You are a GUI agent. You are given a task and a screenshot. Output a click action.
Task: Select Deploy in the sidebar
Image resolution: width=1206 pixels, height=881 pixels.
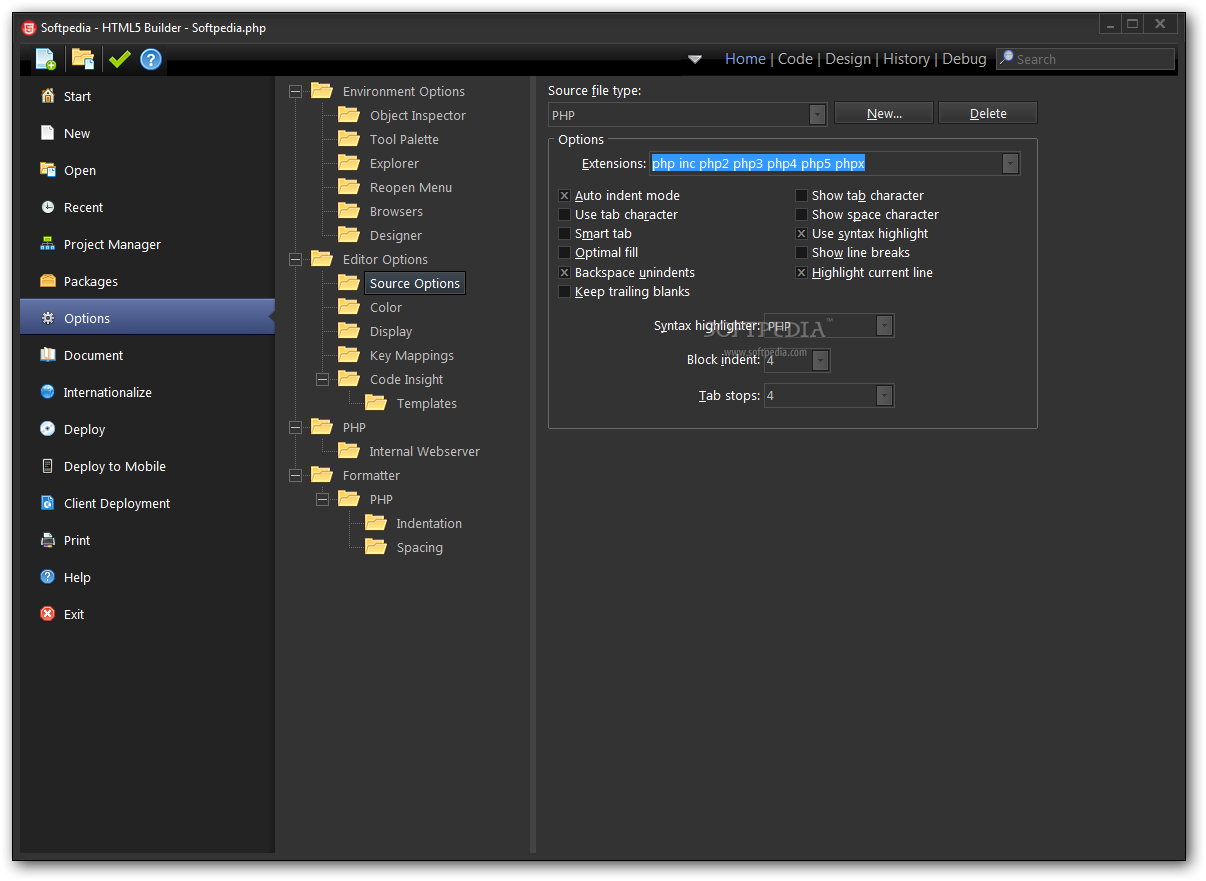(x=147, y=430)
